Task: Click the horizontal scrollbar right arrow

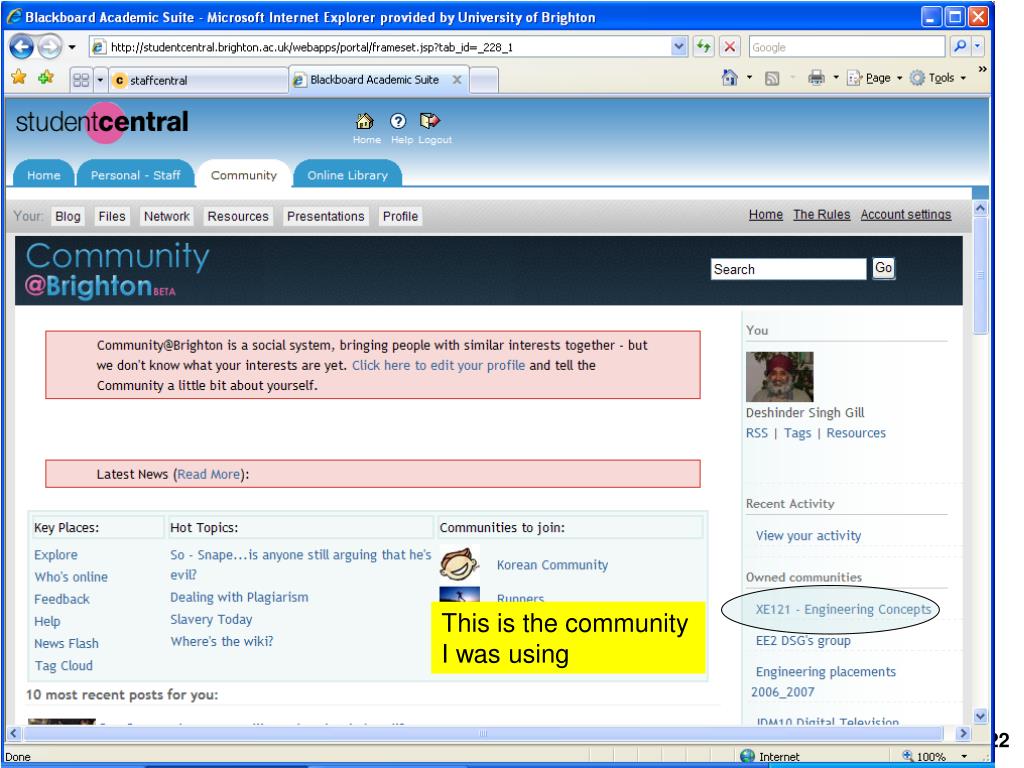Action: [x=963, y=733]
